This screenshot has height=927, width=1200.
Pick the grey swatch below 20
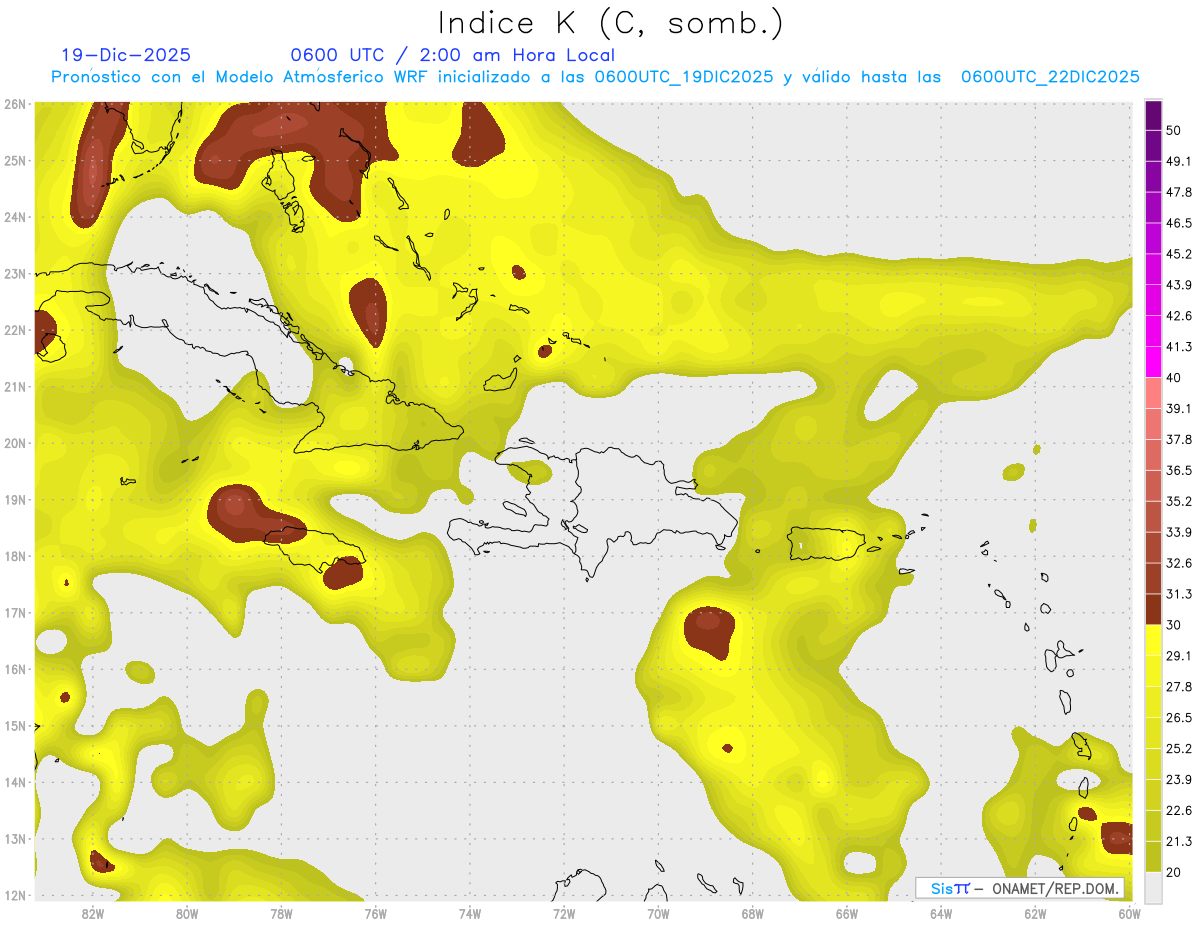(1153, 887)
